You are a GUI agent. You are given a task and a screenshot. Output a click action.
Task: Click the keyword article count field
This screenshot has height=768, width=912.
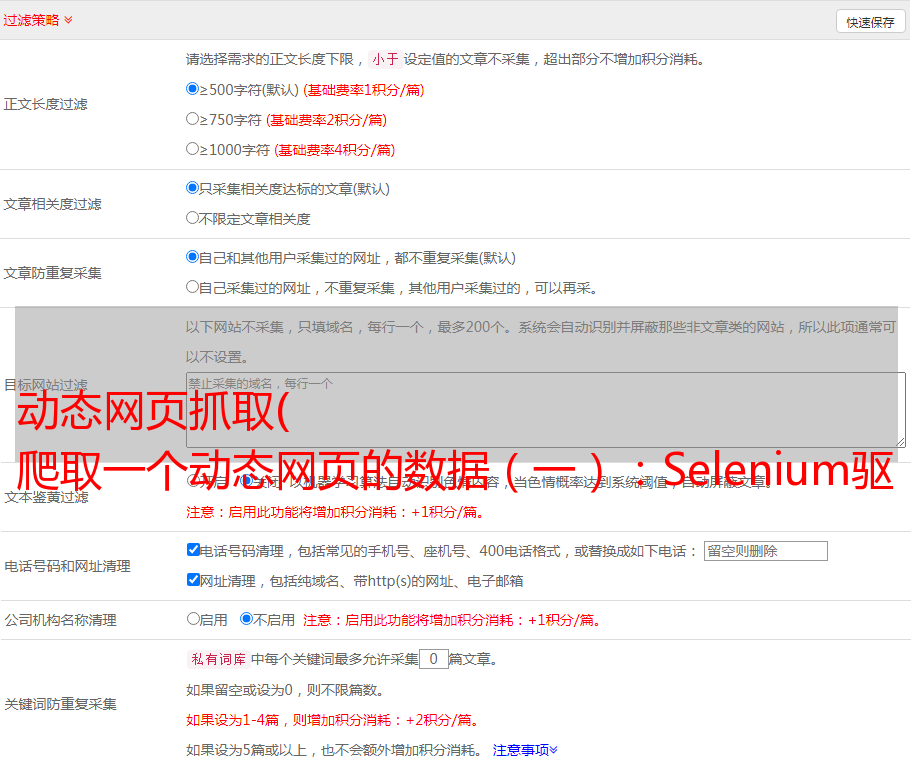433,659
